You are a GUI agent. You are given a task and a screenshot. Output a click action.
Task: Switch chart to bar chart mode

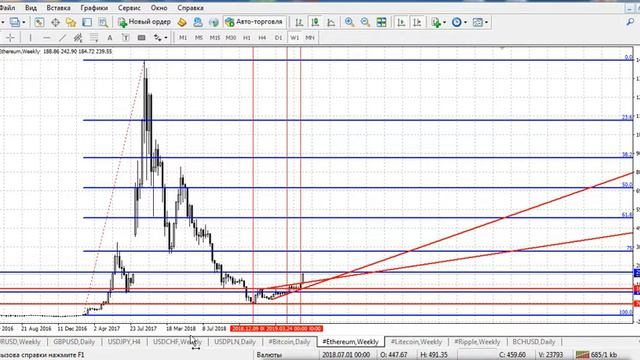pyautogui.click(x=299, y=22)
